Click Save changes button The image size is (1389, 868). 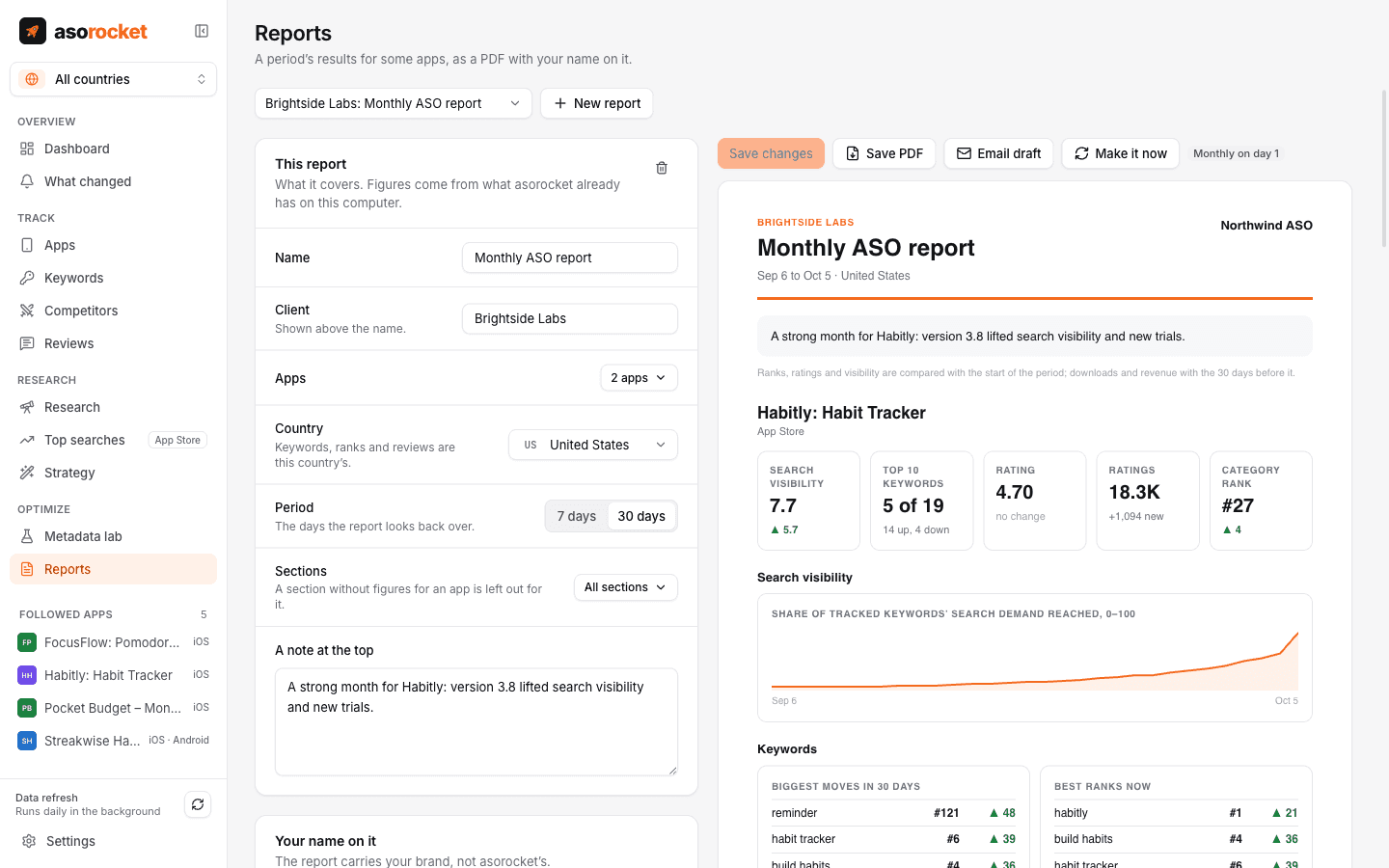(x=771, y=153)
